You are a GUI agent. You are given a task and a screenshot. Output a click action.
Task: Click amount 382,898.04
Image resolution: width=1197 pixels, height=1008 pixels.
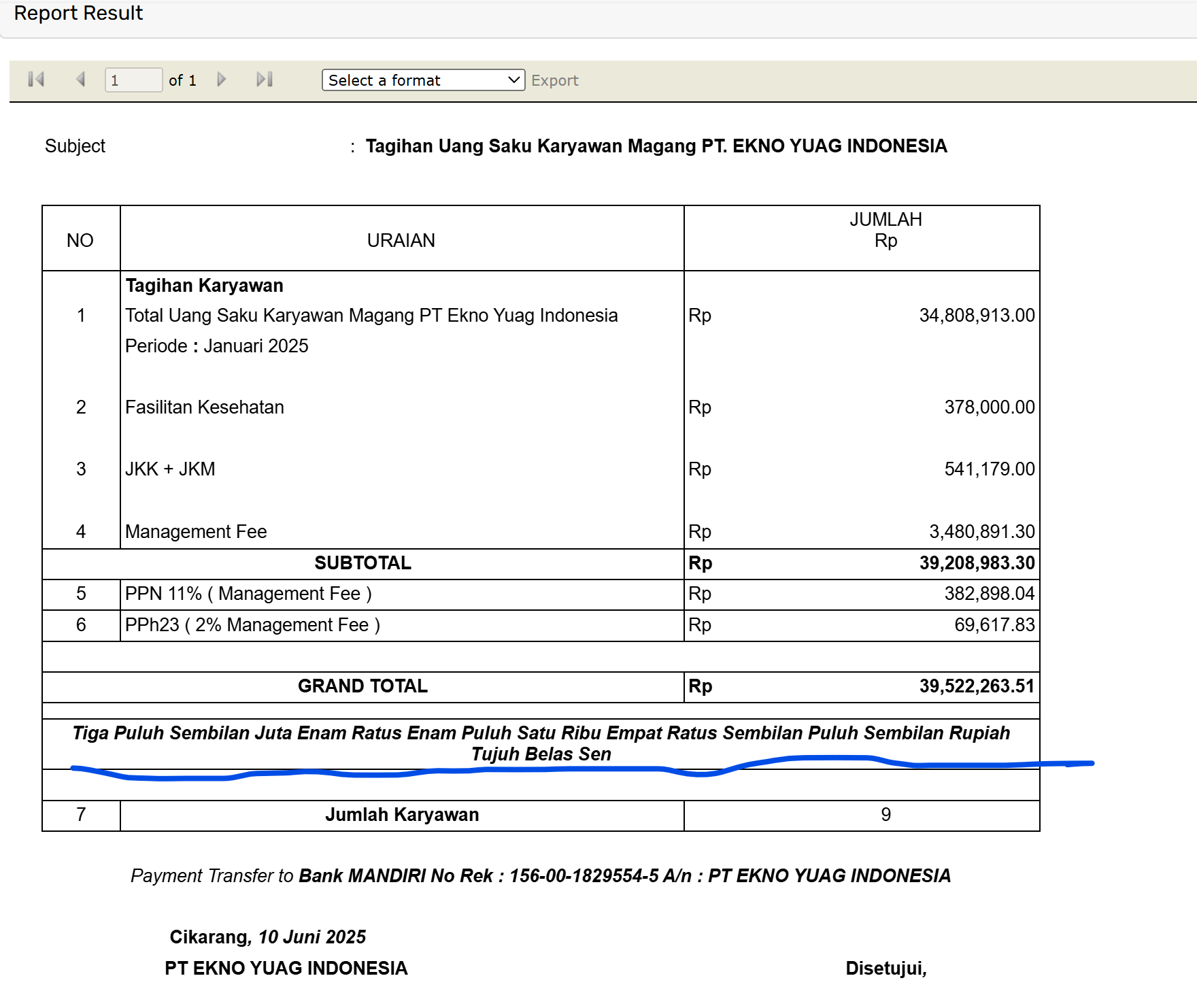pyautogui.click(x=989, y=594)
